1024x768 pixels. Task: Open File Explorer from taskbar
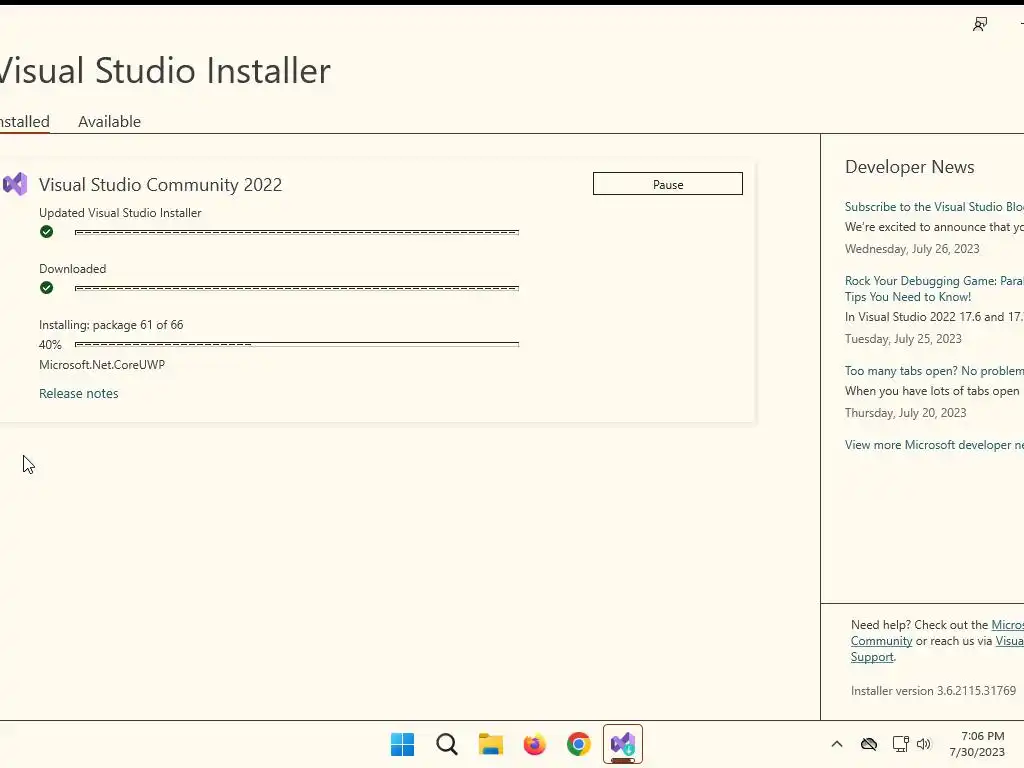pyautogui.click(x=490, y=744)
